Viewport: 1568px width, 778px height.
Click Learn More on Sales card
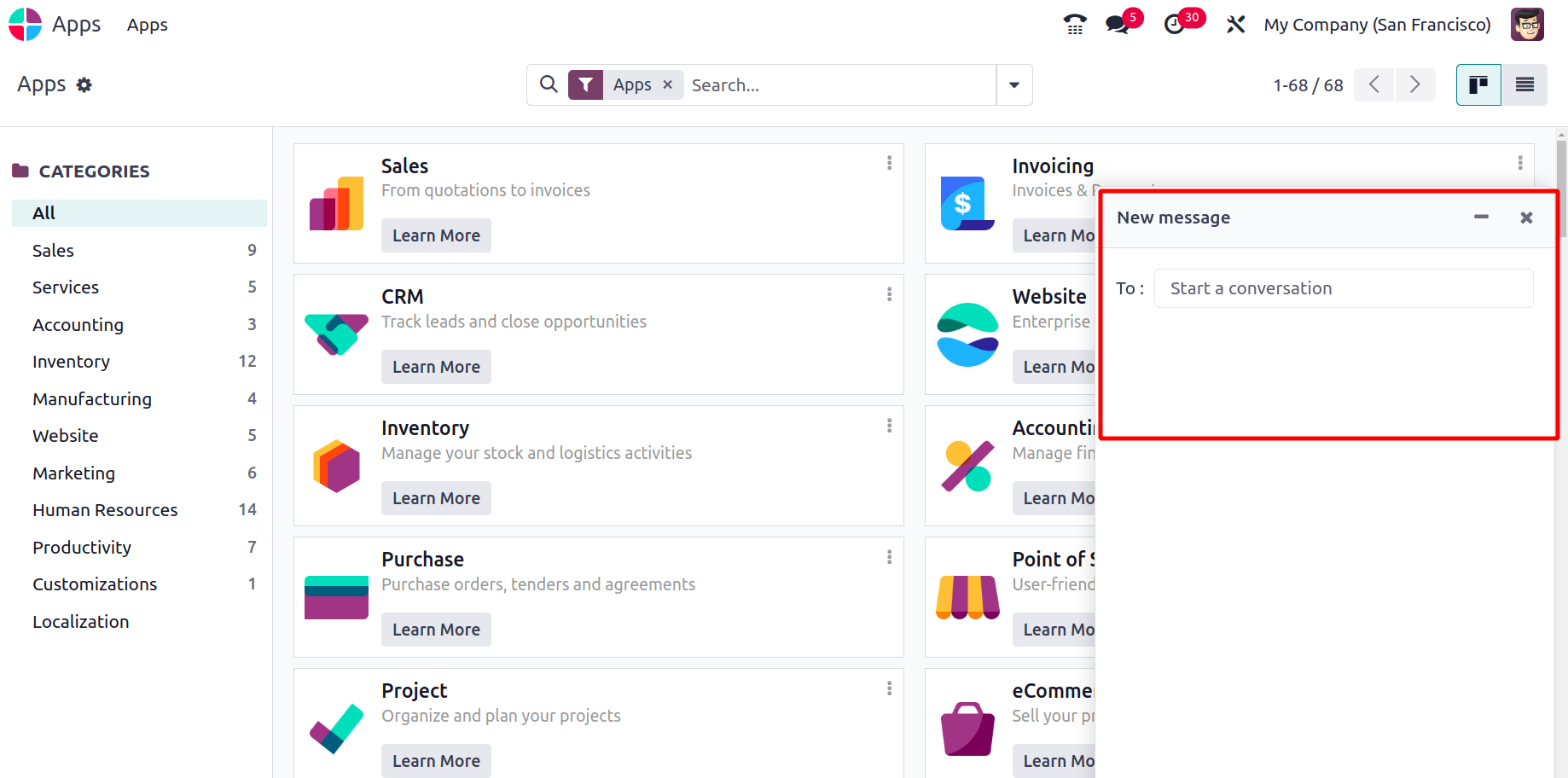pos(436,235)
